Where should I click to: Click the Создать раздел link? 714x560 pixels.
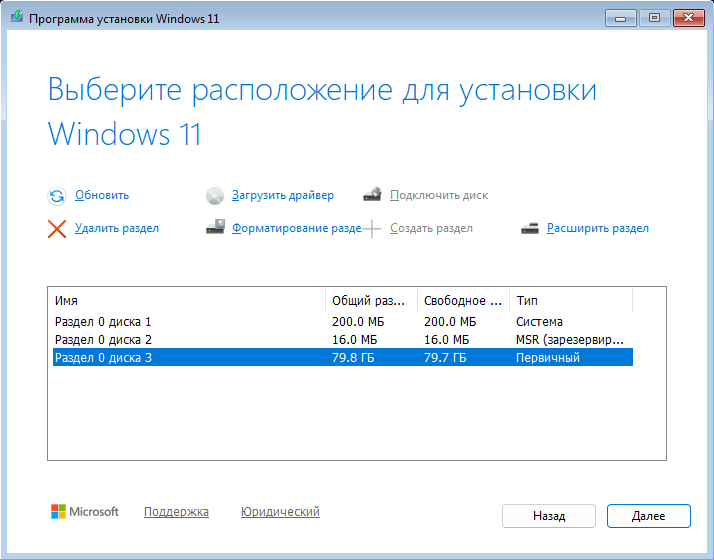[431, 228]
